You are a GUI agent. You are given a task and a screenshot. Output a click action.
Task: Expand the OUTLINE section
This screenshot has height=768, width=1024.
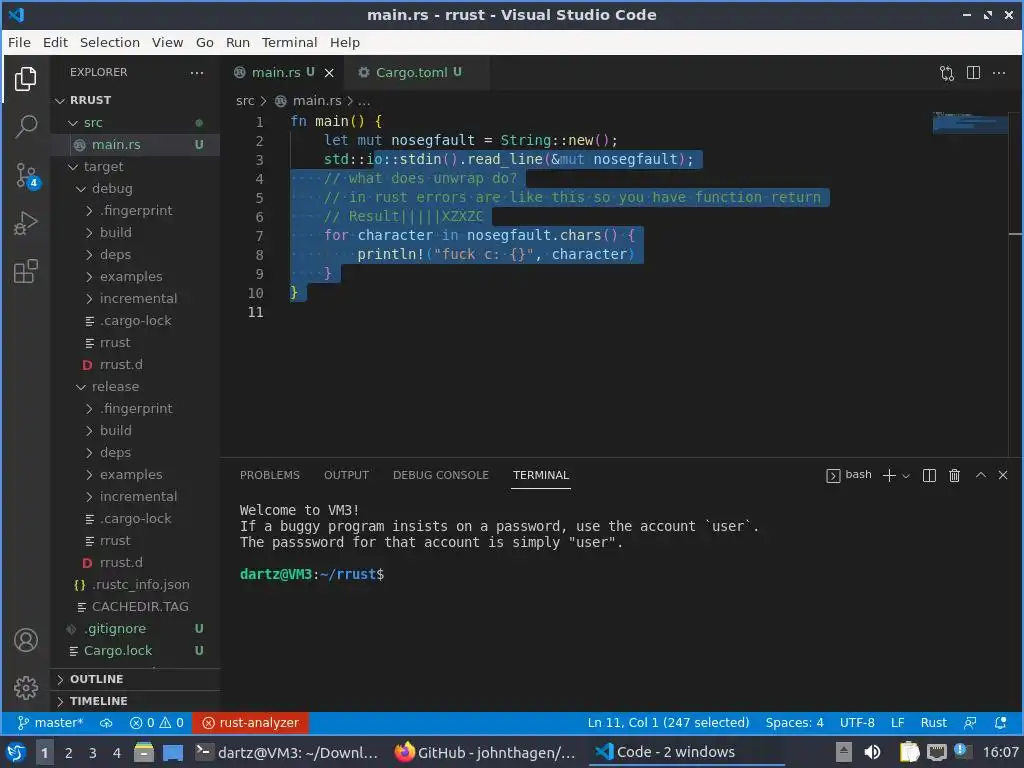click(x=135, y=679)
